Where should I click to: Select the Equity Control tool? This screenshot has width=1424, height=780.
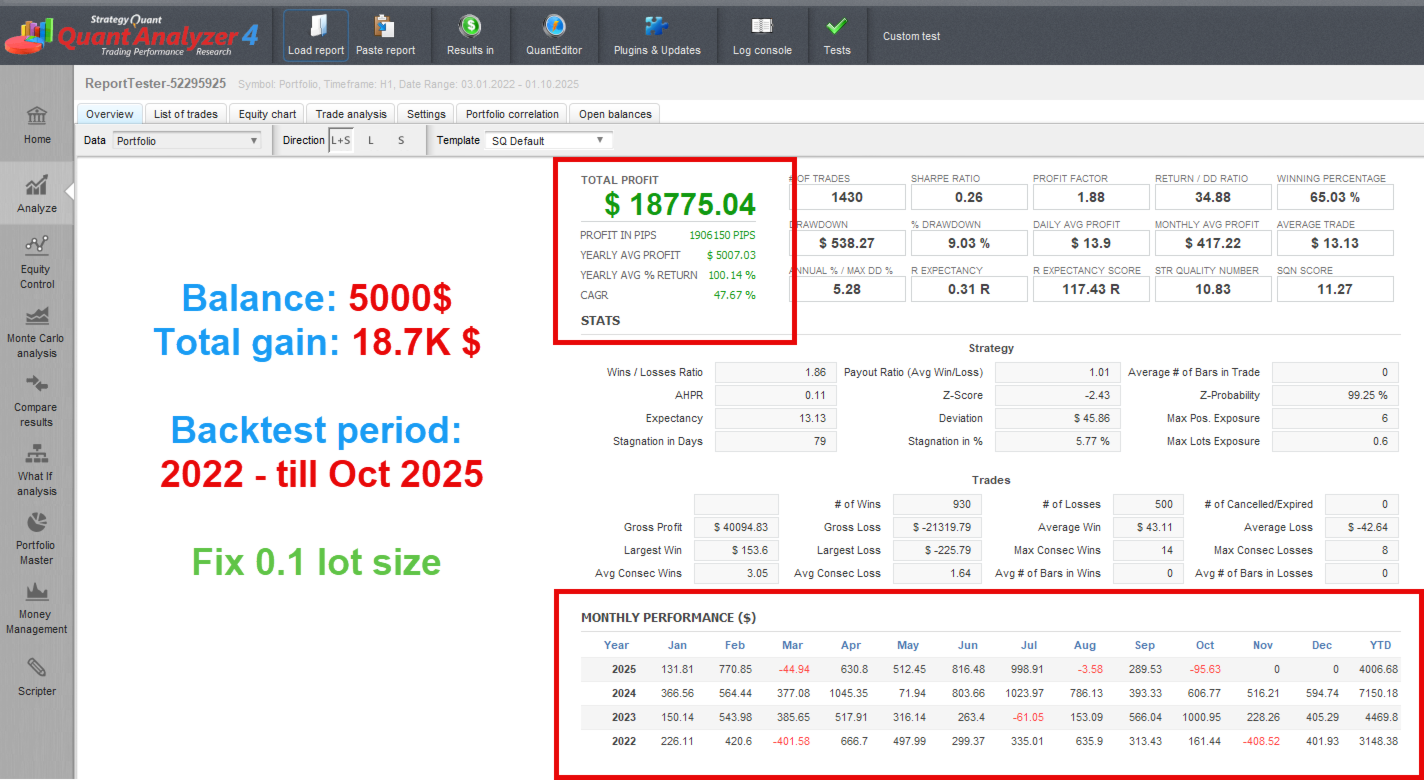(x=36, y=261)
